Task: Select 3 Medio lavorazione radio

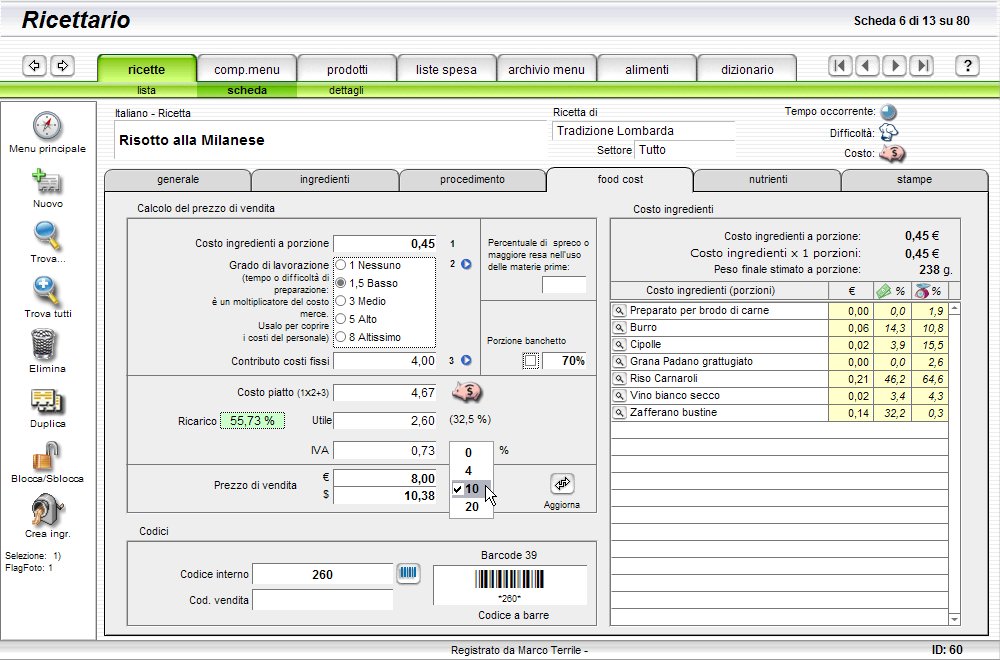Action: [x=341, y=300]
